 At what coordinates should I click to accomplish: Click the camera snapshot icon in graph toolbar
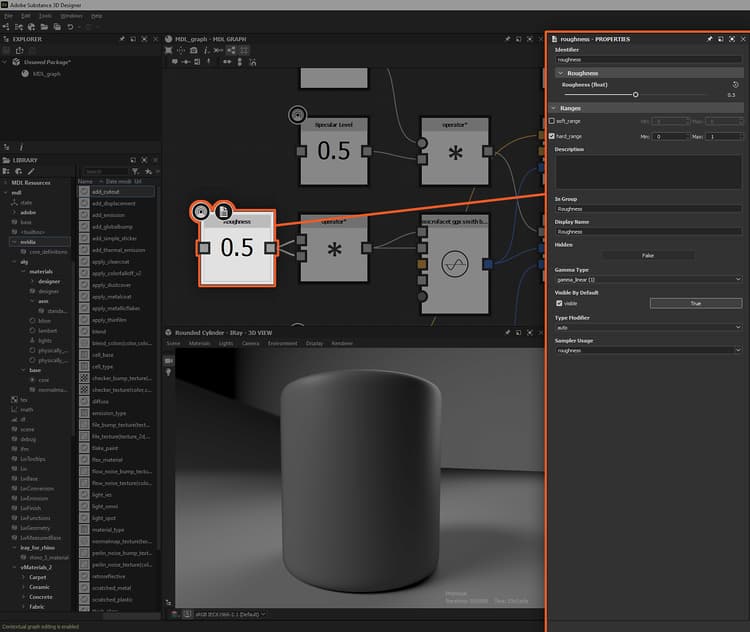point(194,50)
